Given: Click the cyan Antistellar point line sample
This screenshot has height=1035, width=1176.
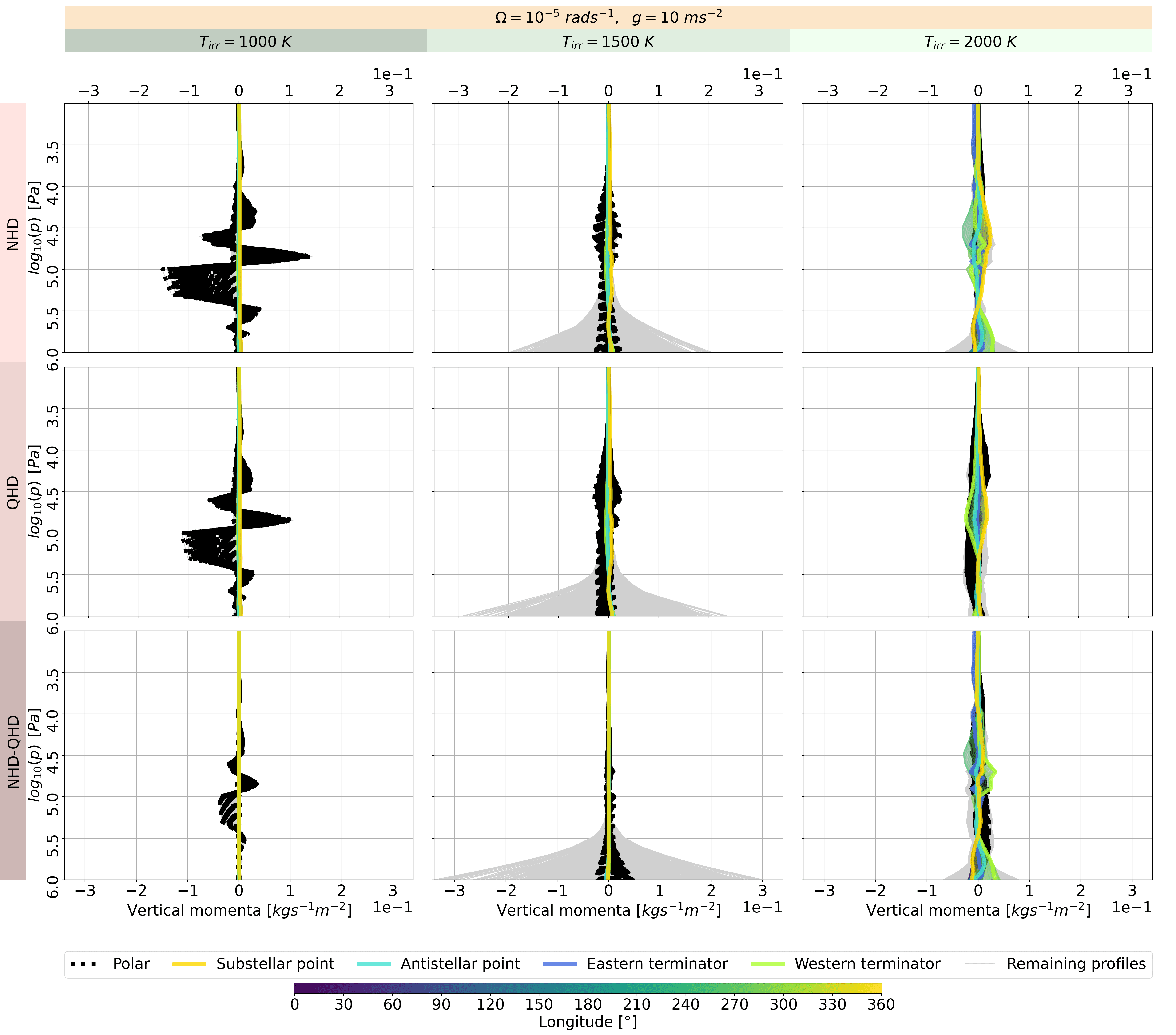Looking at the screenshot, I should point(374,964).
